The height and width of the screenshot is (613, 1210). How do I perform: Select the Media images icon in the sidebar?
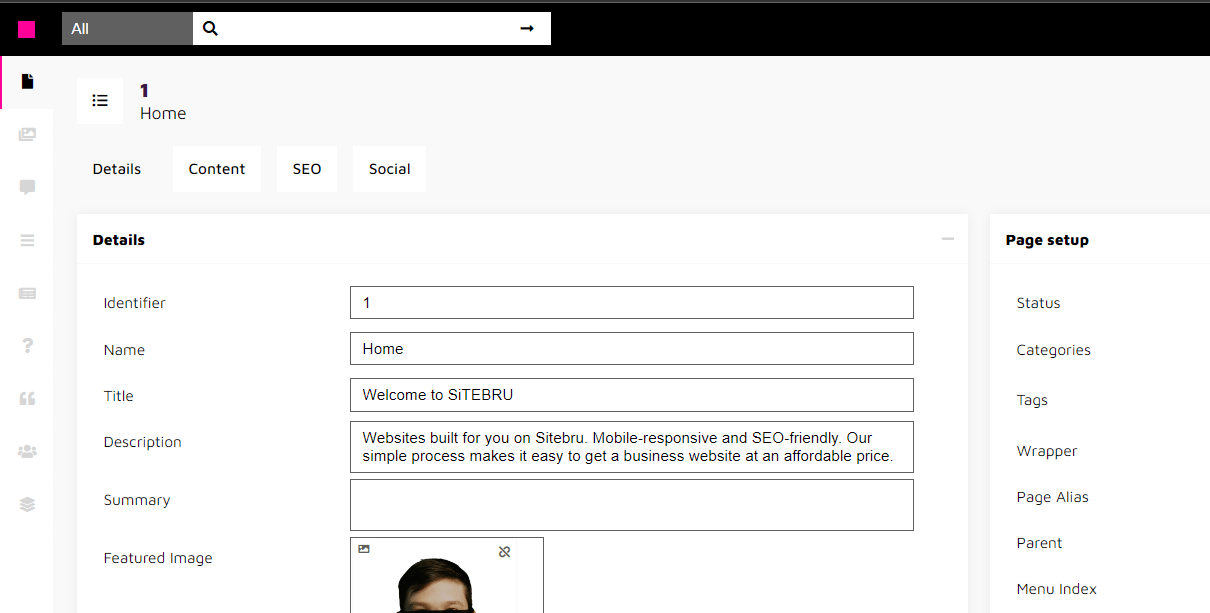pos(26,134)
